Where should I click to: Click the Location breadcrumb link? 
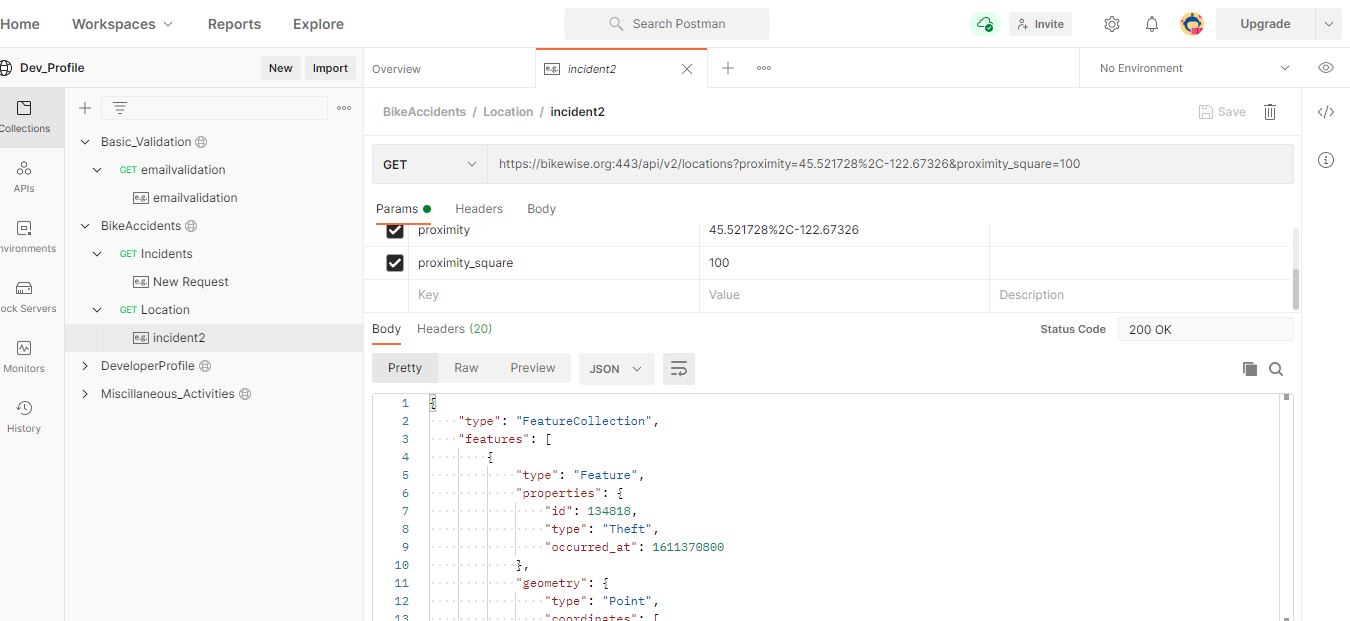click(x=508, y=112)
